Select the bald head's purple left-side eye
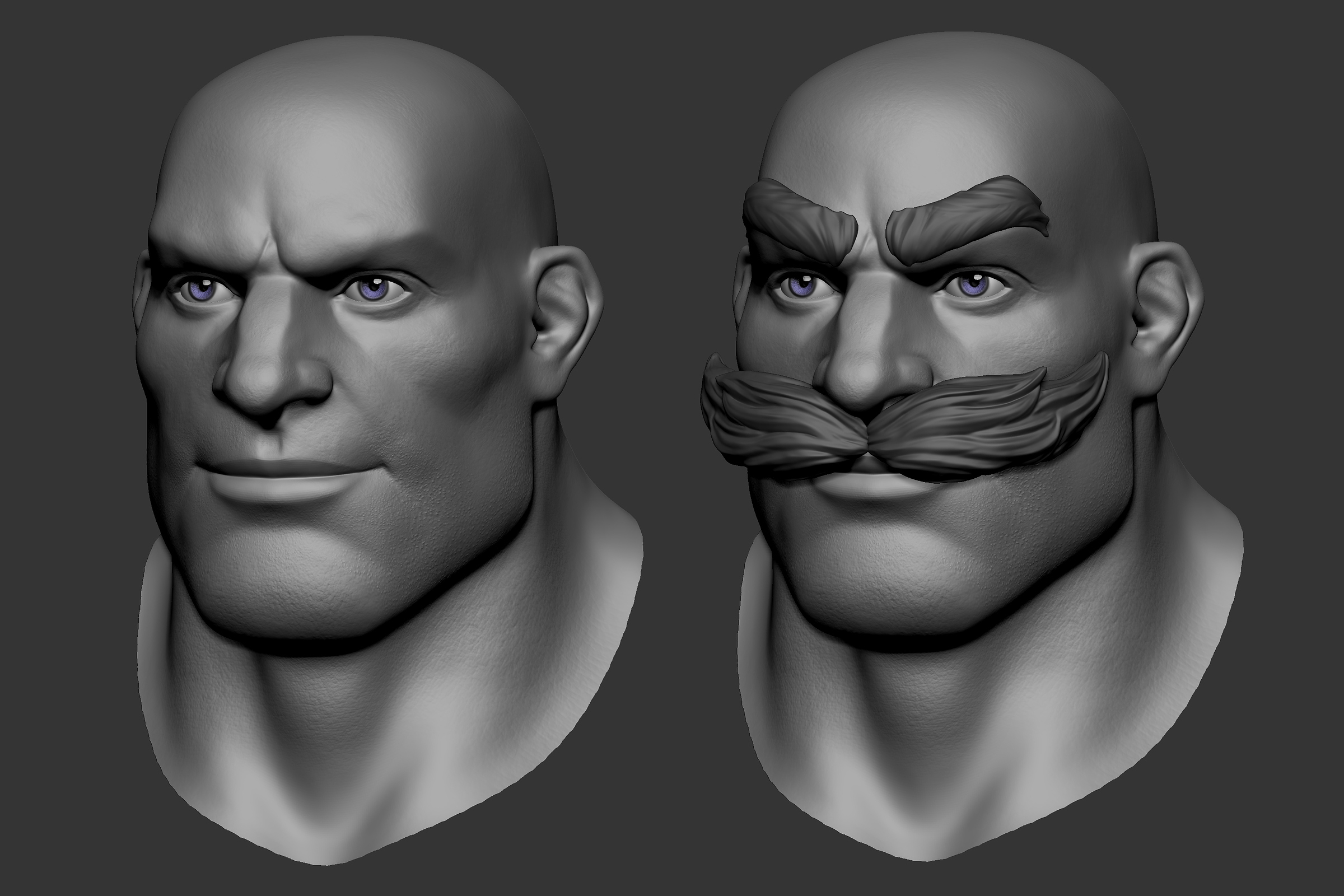 tap(201, 287)
